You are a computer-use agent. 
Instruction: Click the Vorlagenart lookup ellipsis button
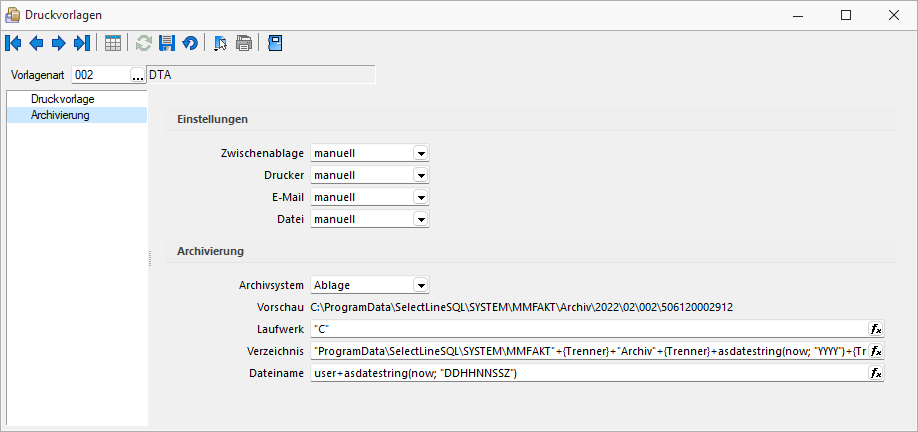click(138, 75)
